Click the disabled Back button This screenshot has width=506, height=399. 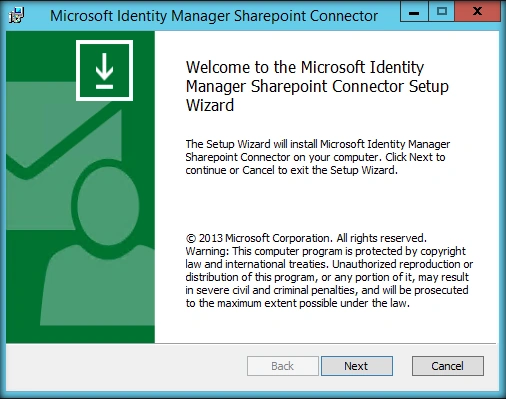pyautogui.click(x=283, y=366)
